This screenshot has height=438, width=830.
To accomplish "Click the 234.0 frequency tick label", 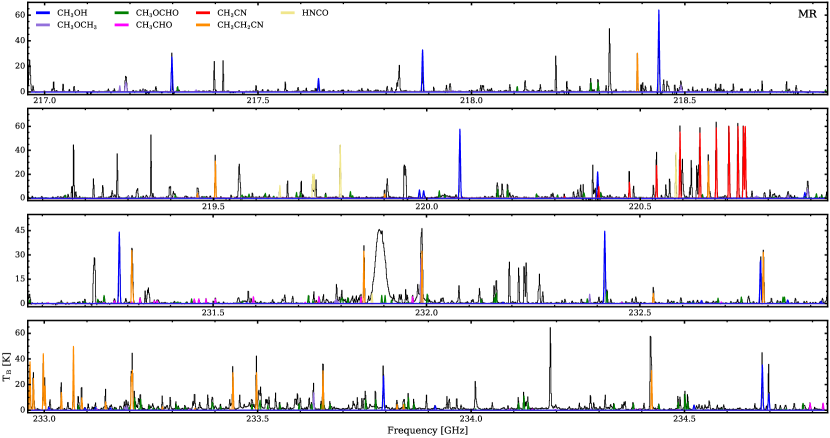I will point(471,419).
